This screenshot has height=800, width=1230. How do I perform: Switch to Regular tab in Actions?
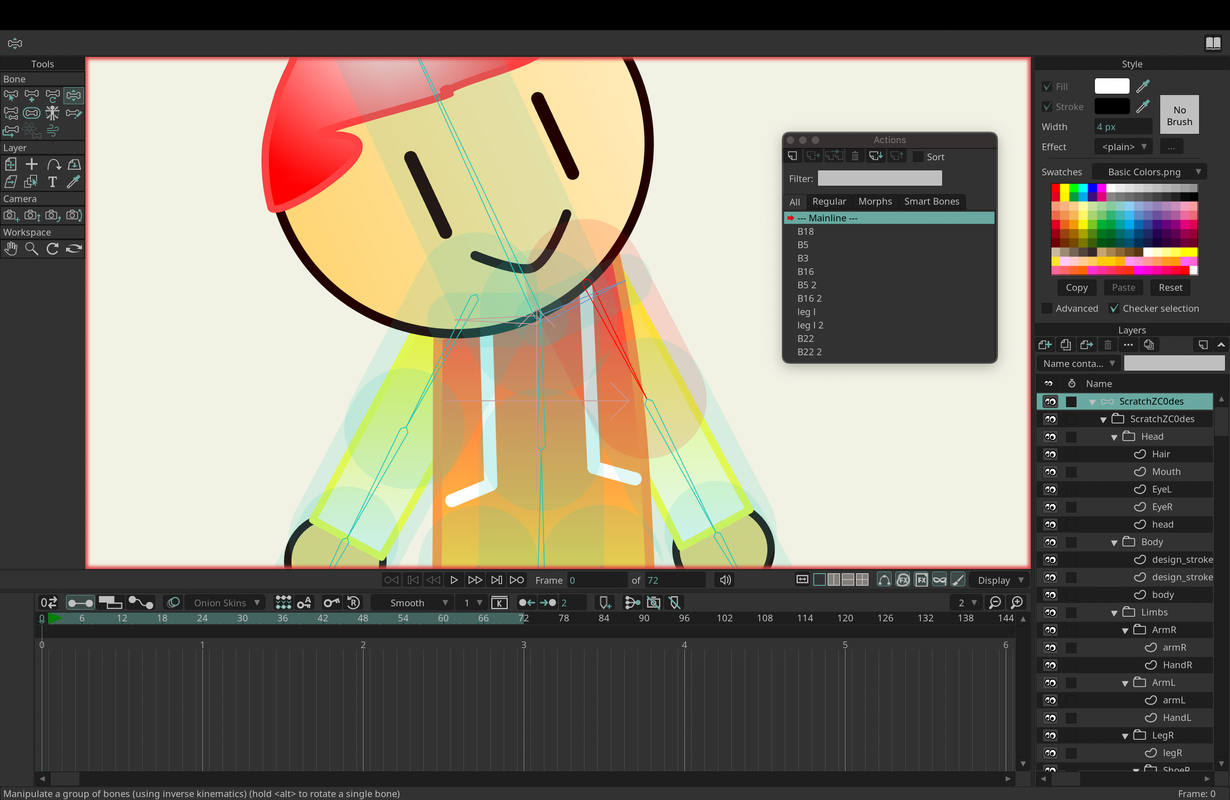coord(829,202)
